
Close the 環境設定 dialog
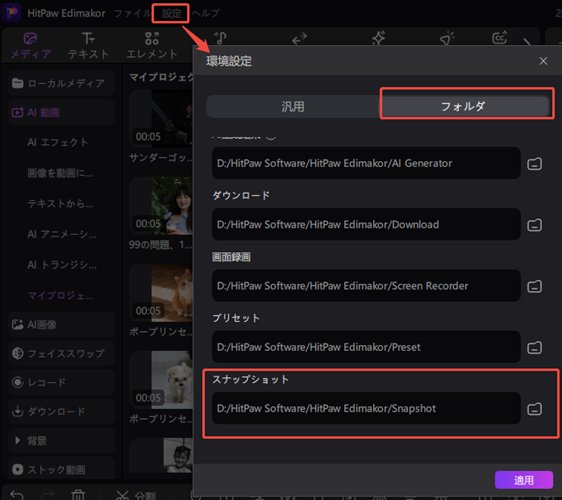543,61
